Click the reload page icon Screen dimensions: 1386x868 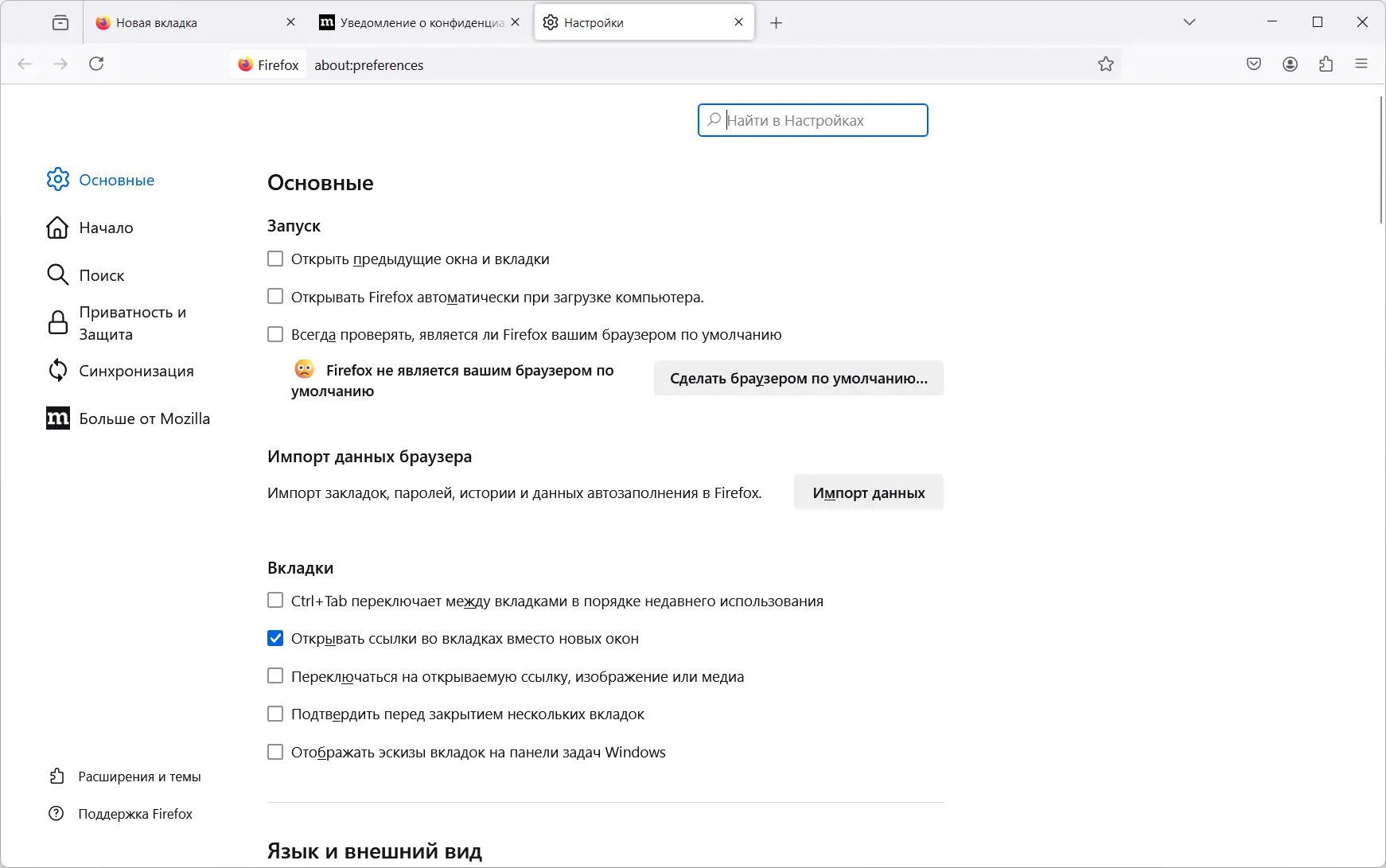(x=96, y=64)
